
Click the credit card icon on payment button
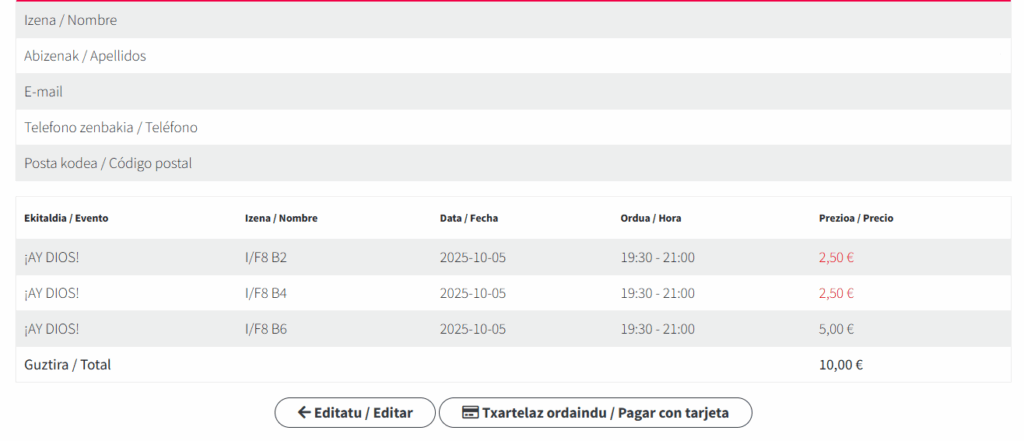pos(469,413)
